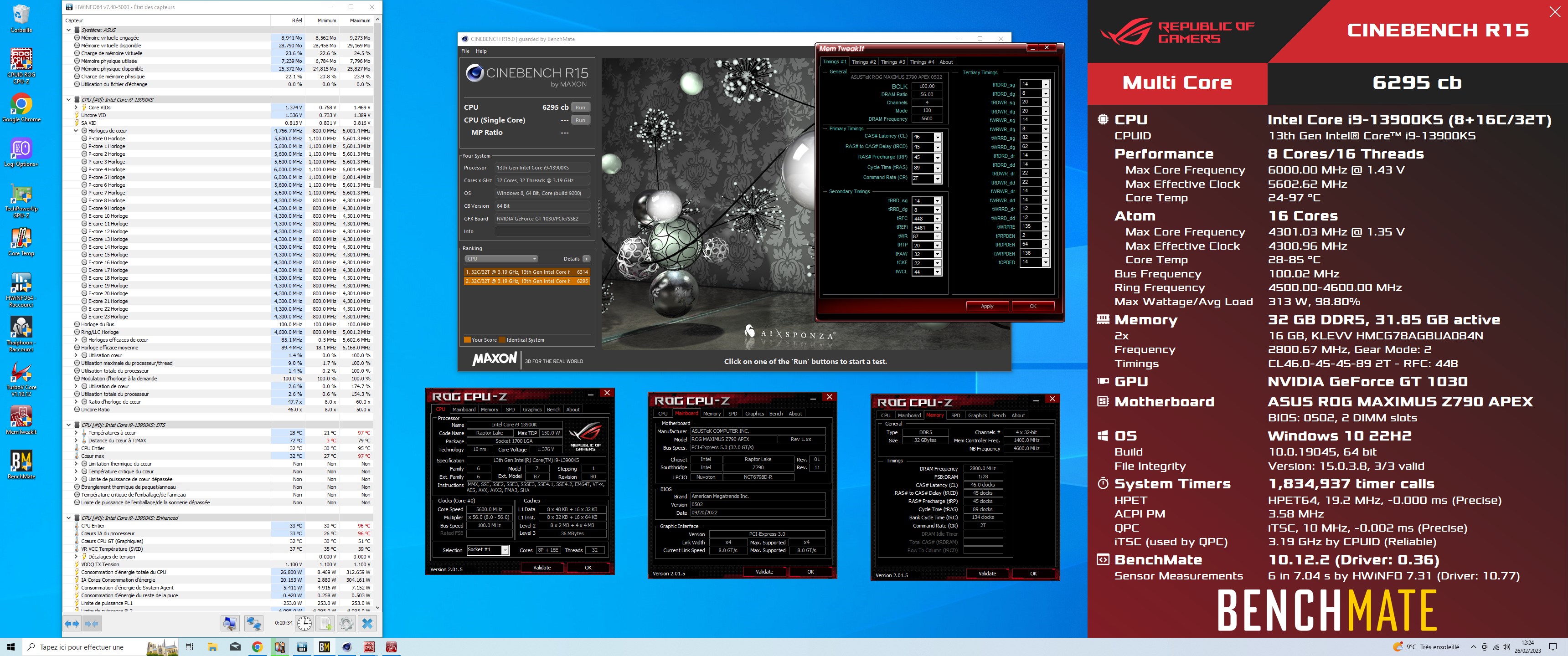Open File Explorer from taskbar
This screenshot has width=1568, height=656.
pos(212,647)
